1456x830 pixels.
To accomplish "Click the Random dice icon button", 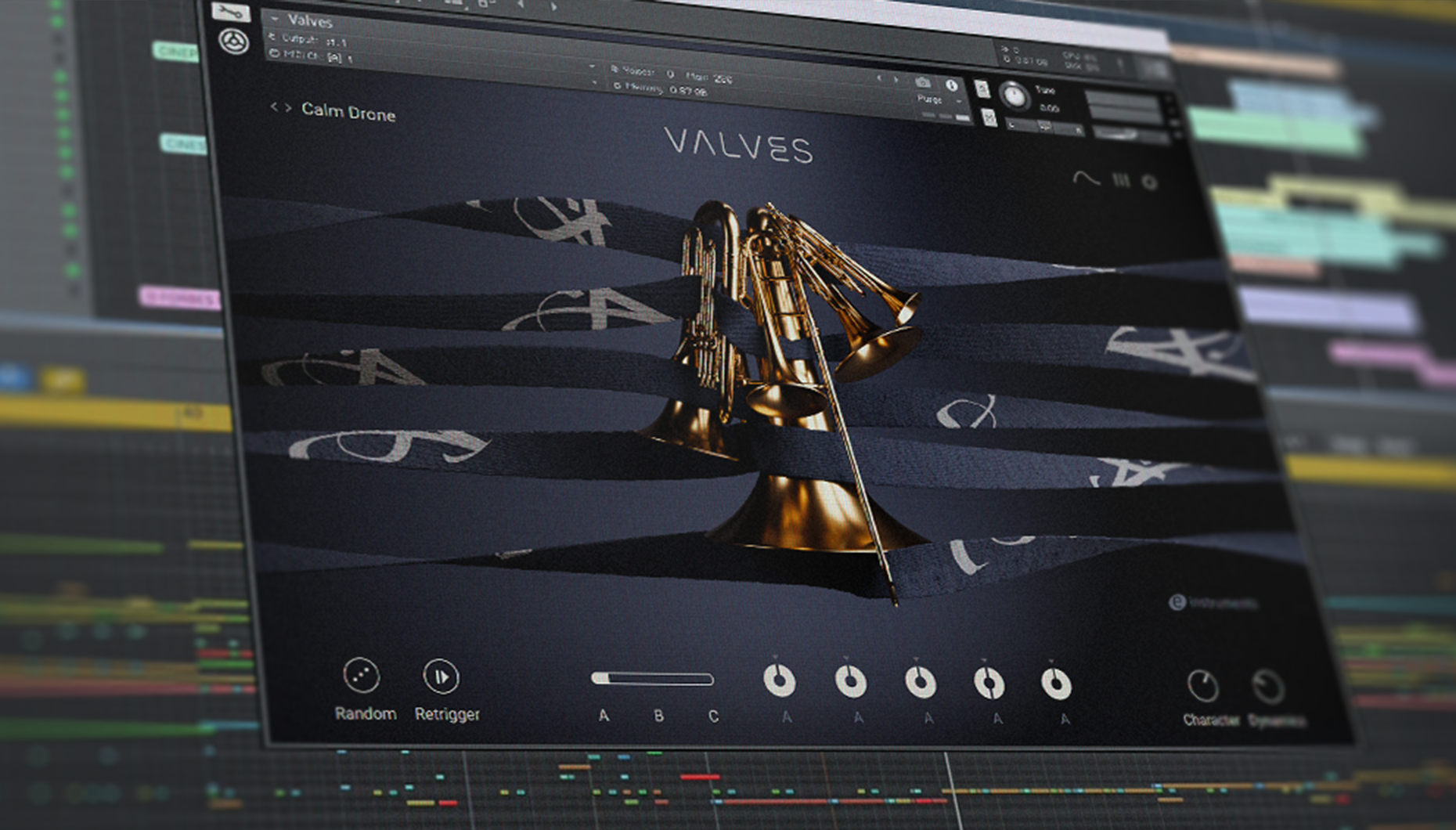I will click(362, 675).
